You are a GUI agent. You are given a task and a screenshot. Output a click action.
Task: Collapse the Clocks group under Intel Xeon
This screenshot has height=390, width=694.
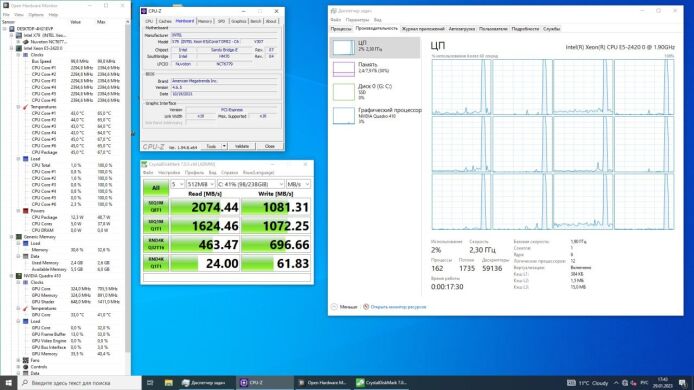pos(19,55)
